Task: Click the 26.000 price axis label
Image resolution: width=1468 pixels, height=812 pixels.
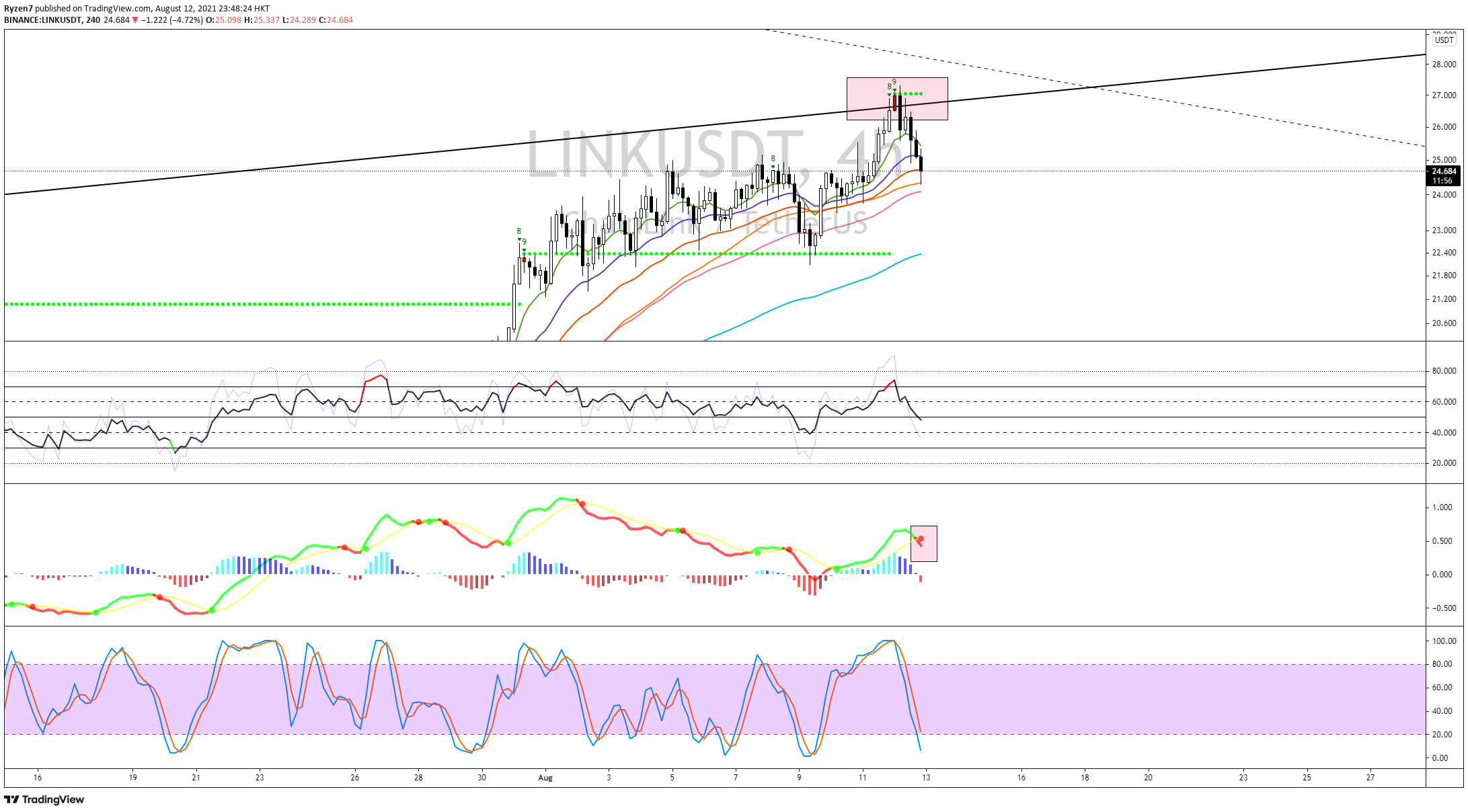Action: coord(1444,127)
